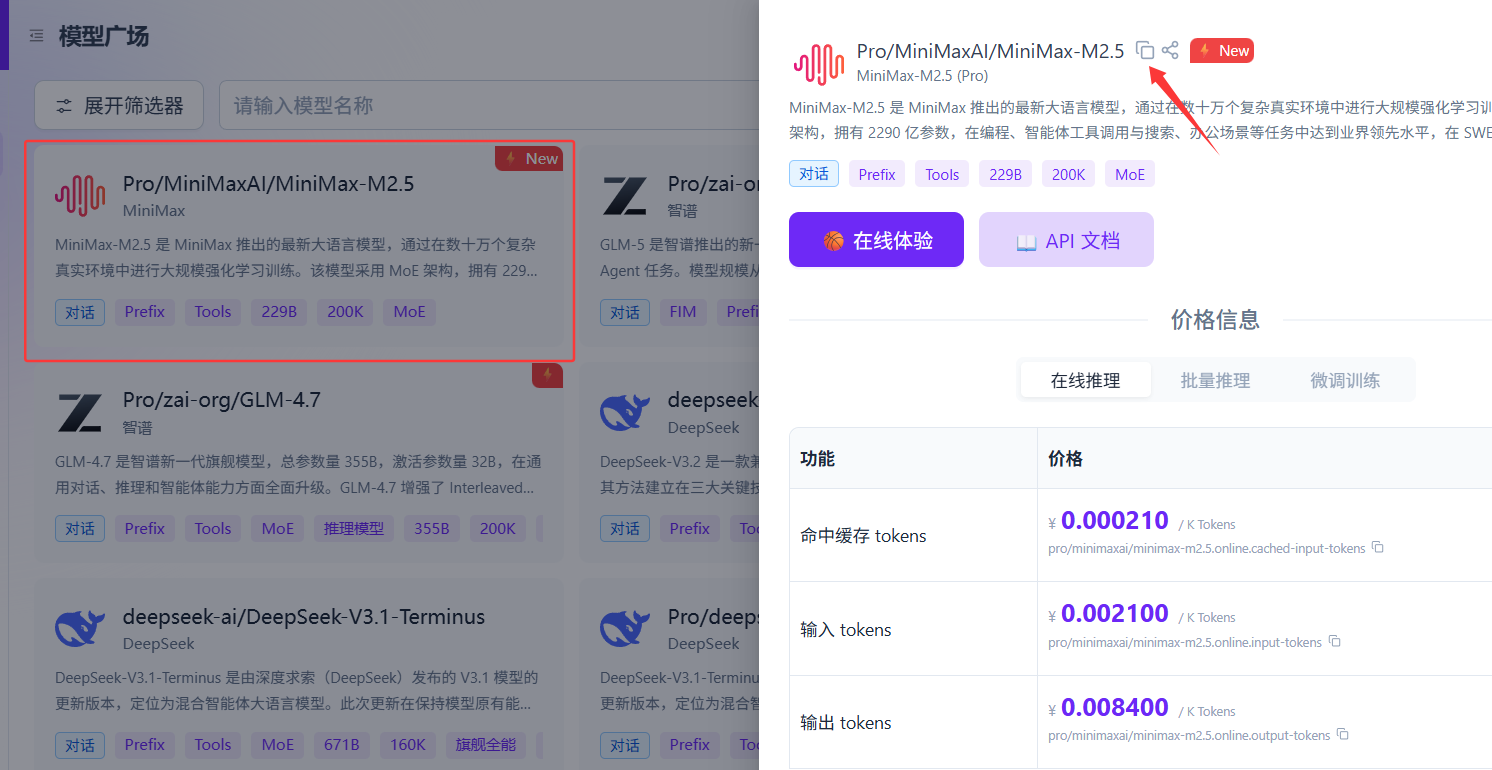The image size is (1492, 770).
Task: Click the 0.002100 price value
Action: pyautogui.click(x=1115, y=614)
